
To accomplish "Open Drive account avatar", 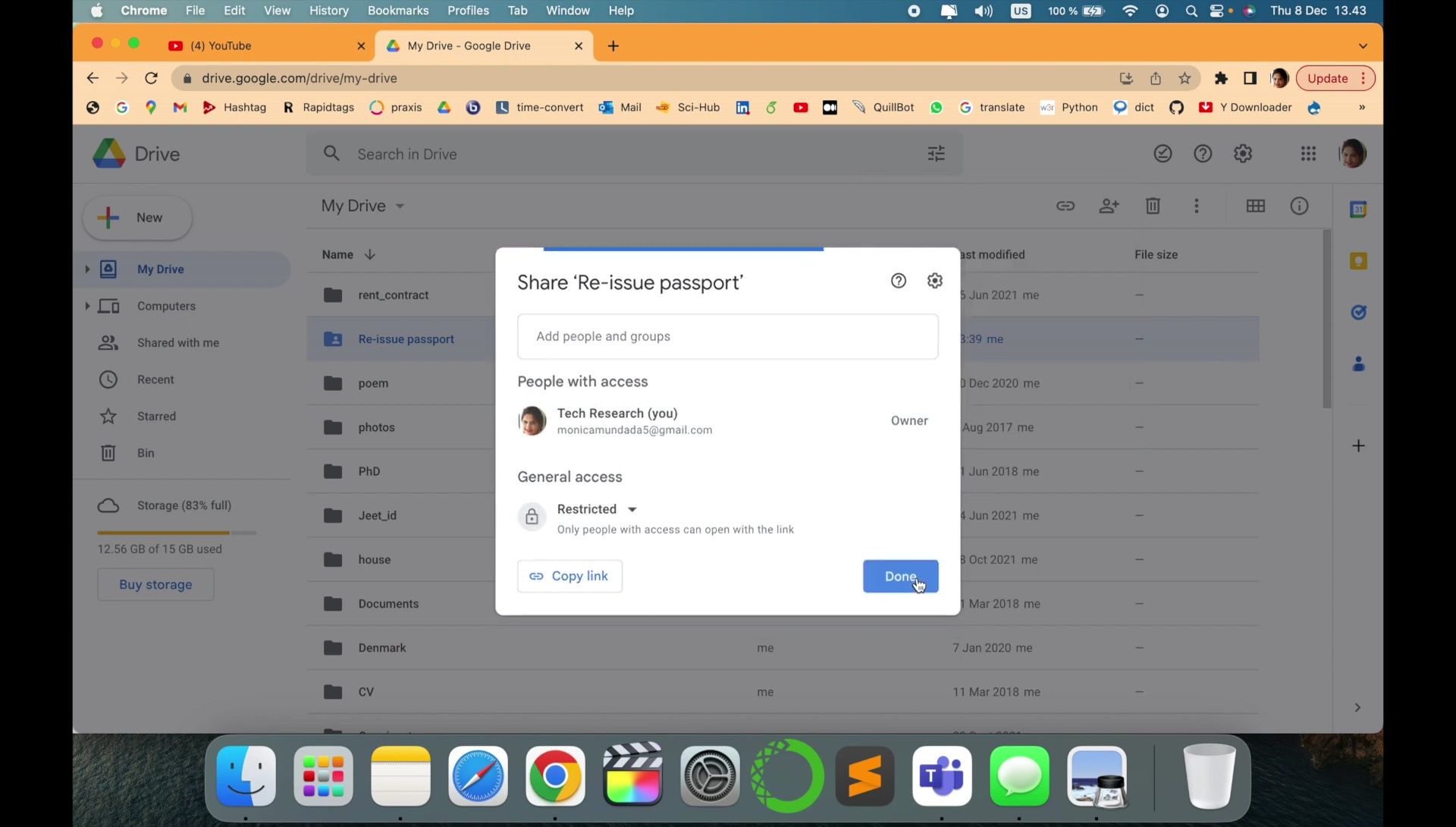I will [1354, 154].
